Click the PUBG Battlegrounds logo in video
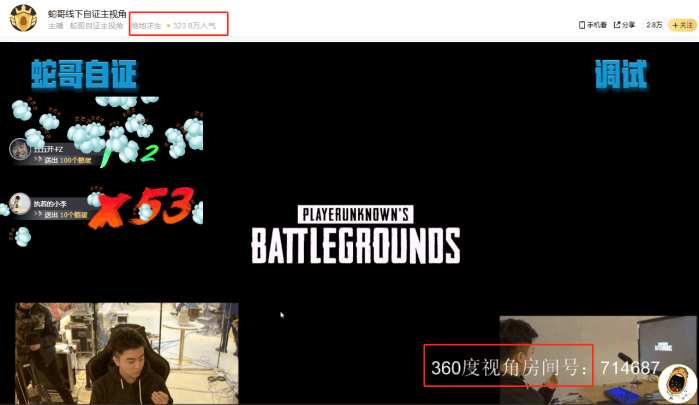Image resolution: width=699 pixels, height=405 pixels. tap(355, 235)
